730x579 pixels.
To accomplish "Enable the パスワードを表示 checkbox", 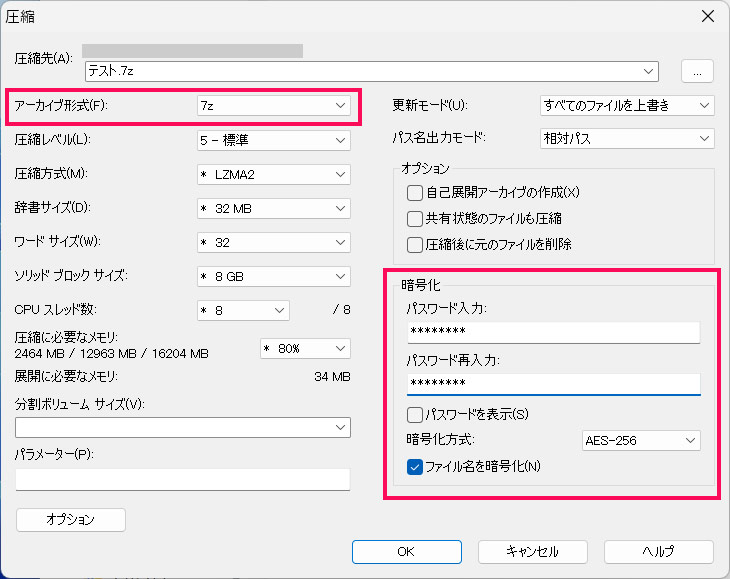I will (x=415, y=414).
